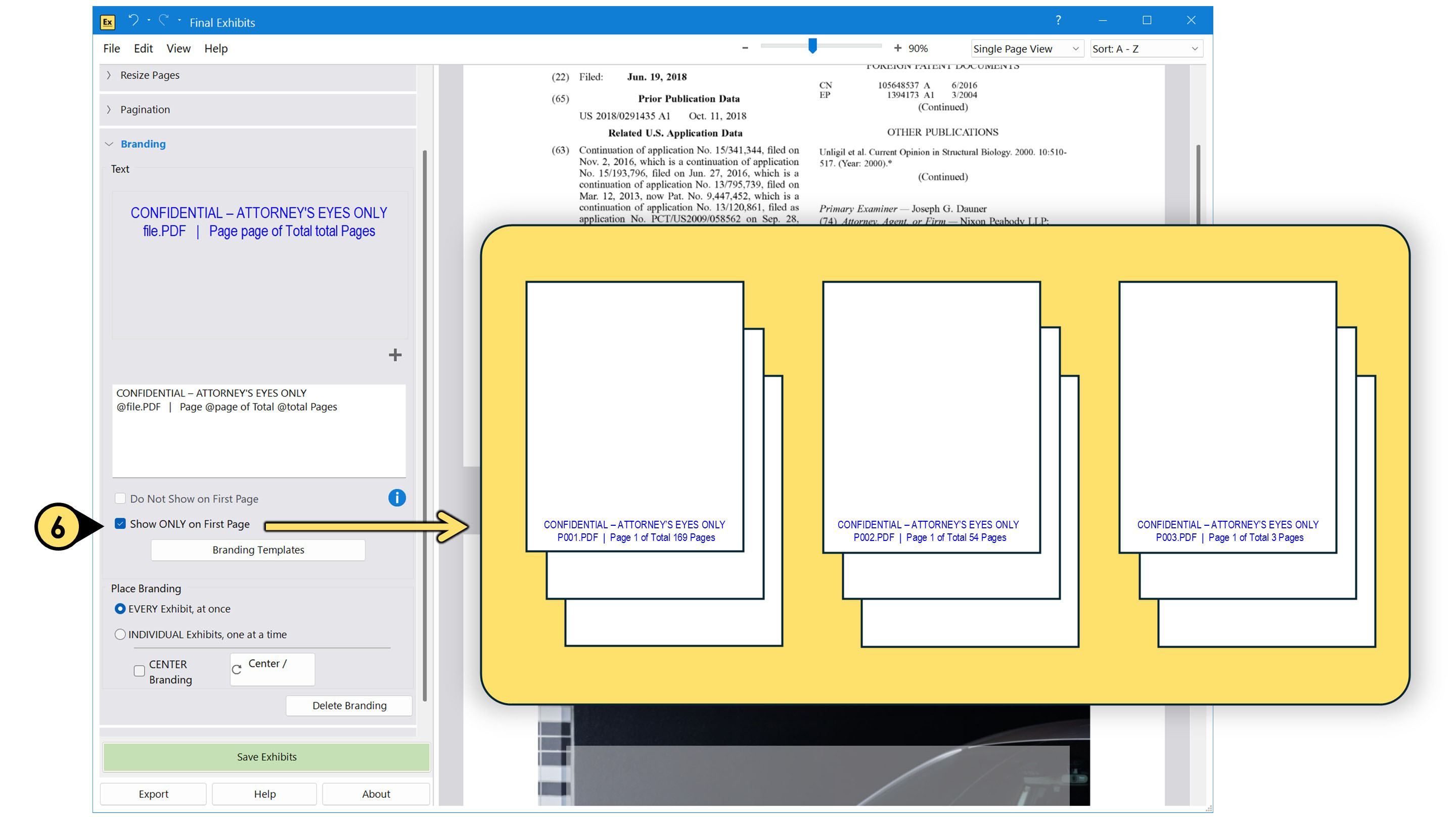
Task: Click the plus icon to add branding text
Action: [395, 355]
